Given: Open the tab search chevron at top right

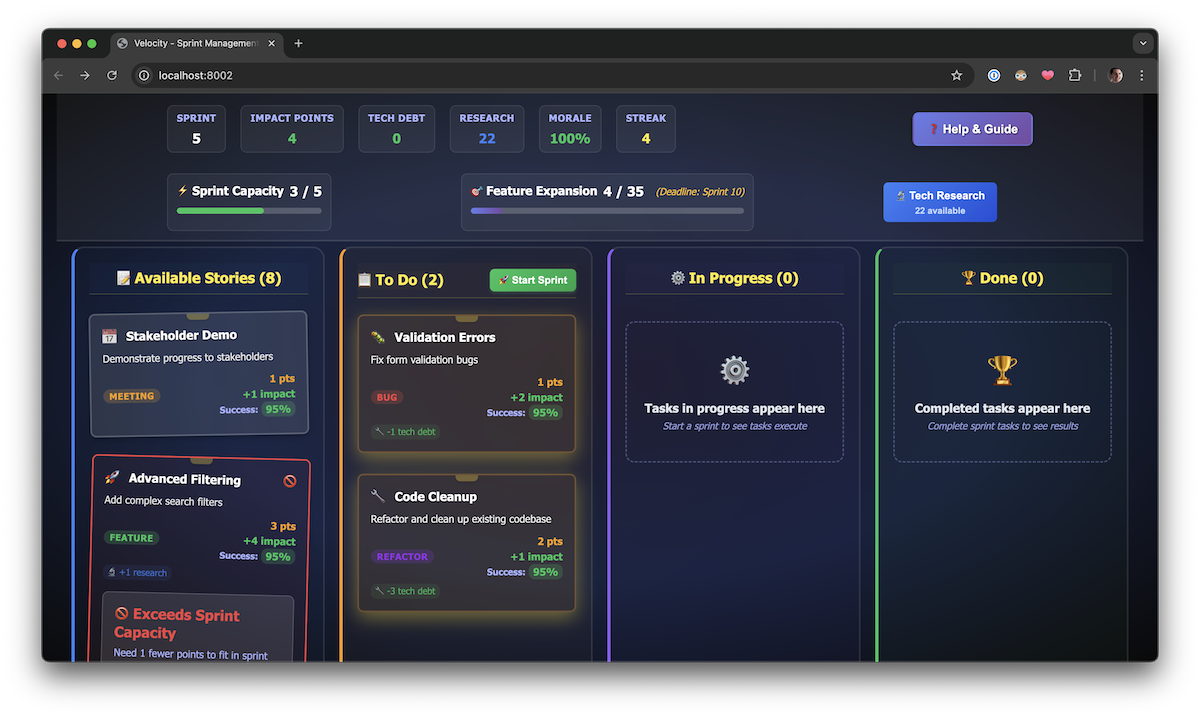Looking at the screenshot, I should pos(1142,43).
